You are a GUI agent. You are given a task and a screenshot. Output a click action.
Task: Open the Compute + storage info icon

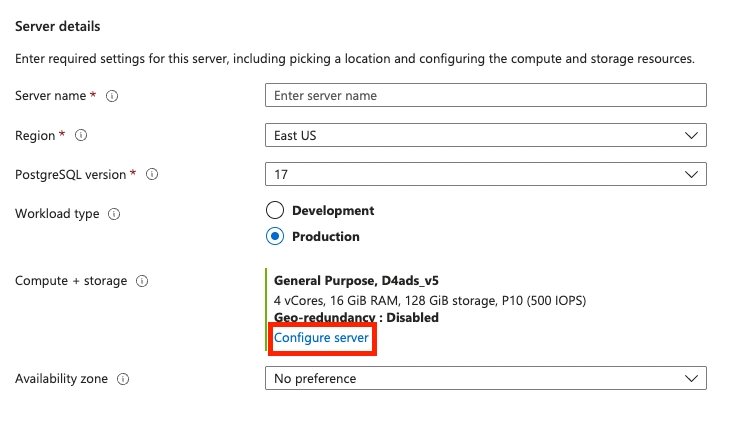pyautogui.click(x=142, y=282)
